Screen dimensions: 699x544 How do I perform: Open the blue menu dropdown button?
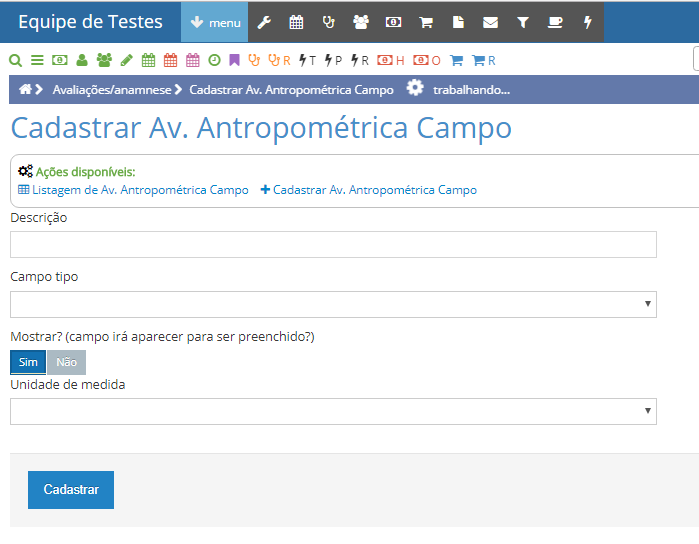point(214,22)
